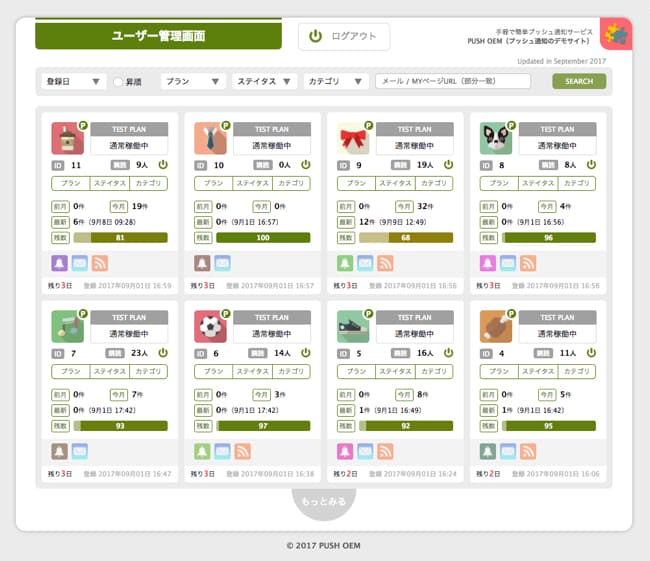
Task: Click the RSS icon on user 9 card
Action: (x=386, y=263)
